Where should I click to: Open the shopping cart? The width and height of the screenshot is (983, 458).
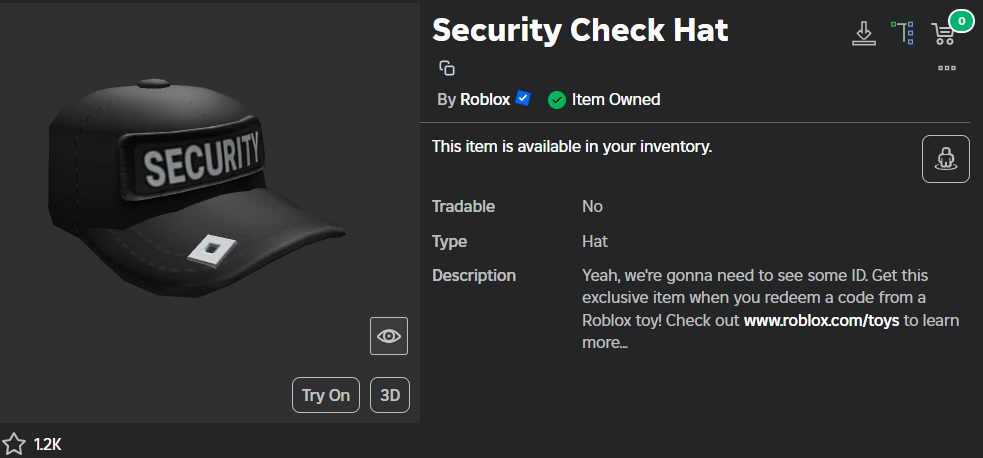click(943, 34)
